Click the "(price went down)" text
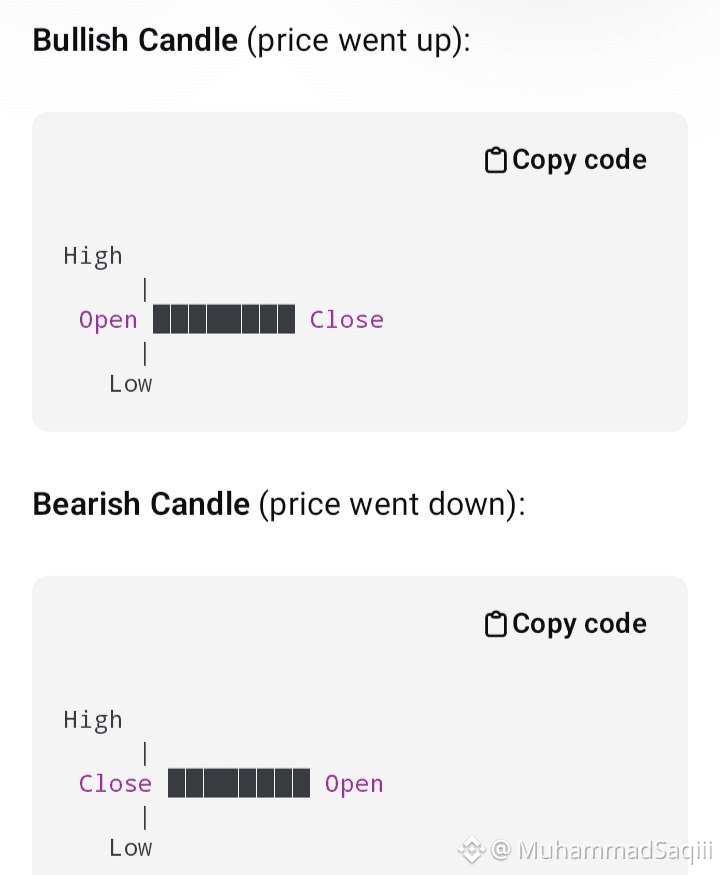The height and width of the screenshot is (875, 720). pyautogui.click(x=391, y=503)
